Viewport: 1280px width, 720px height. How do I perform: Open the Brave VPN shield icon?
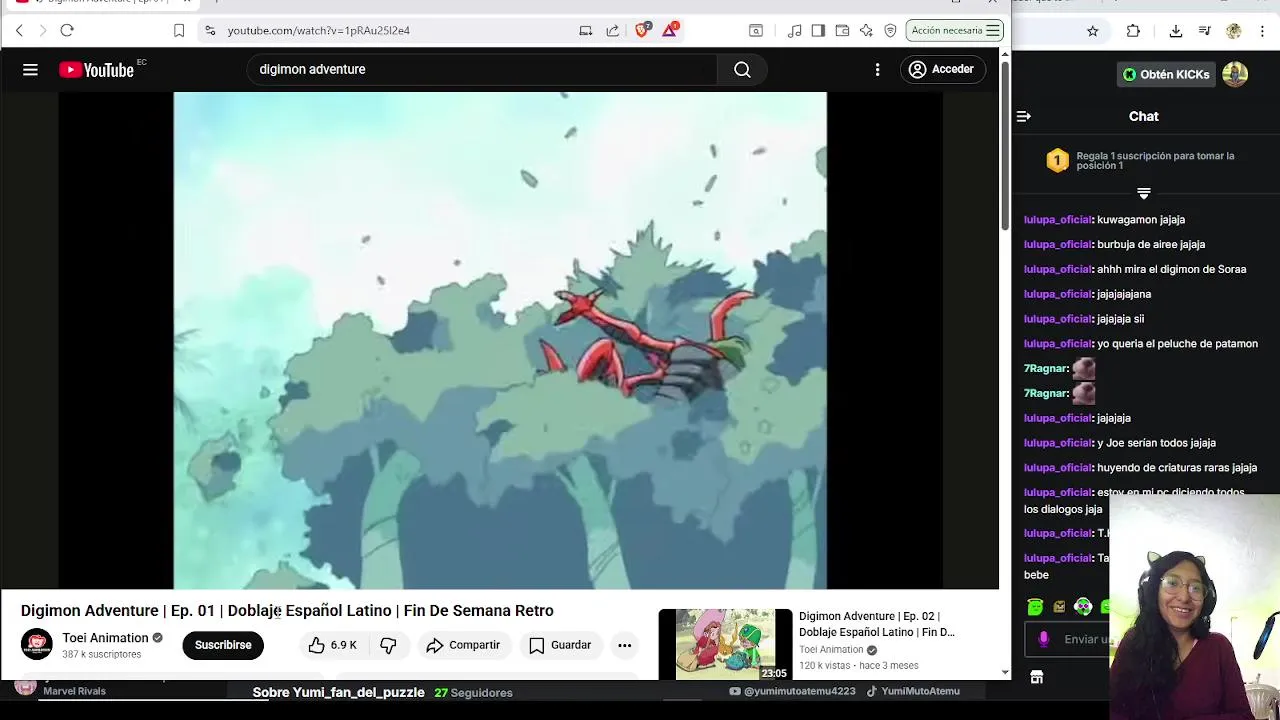[890, 30]
